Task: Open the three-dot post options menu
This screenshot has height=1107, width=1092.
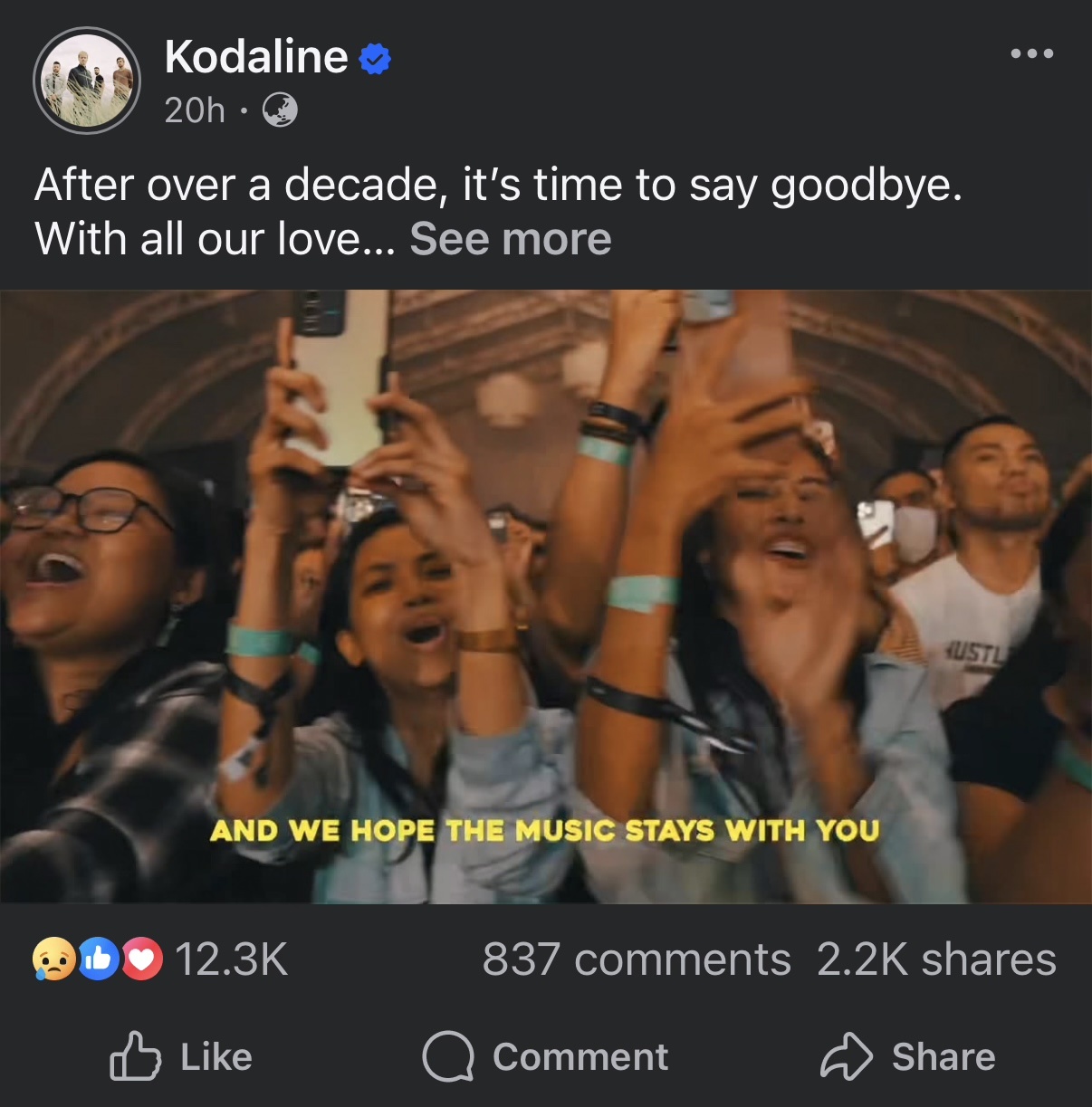Action: 1032,54
